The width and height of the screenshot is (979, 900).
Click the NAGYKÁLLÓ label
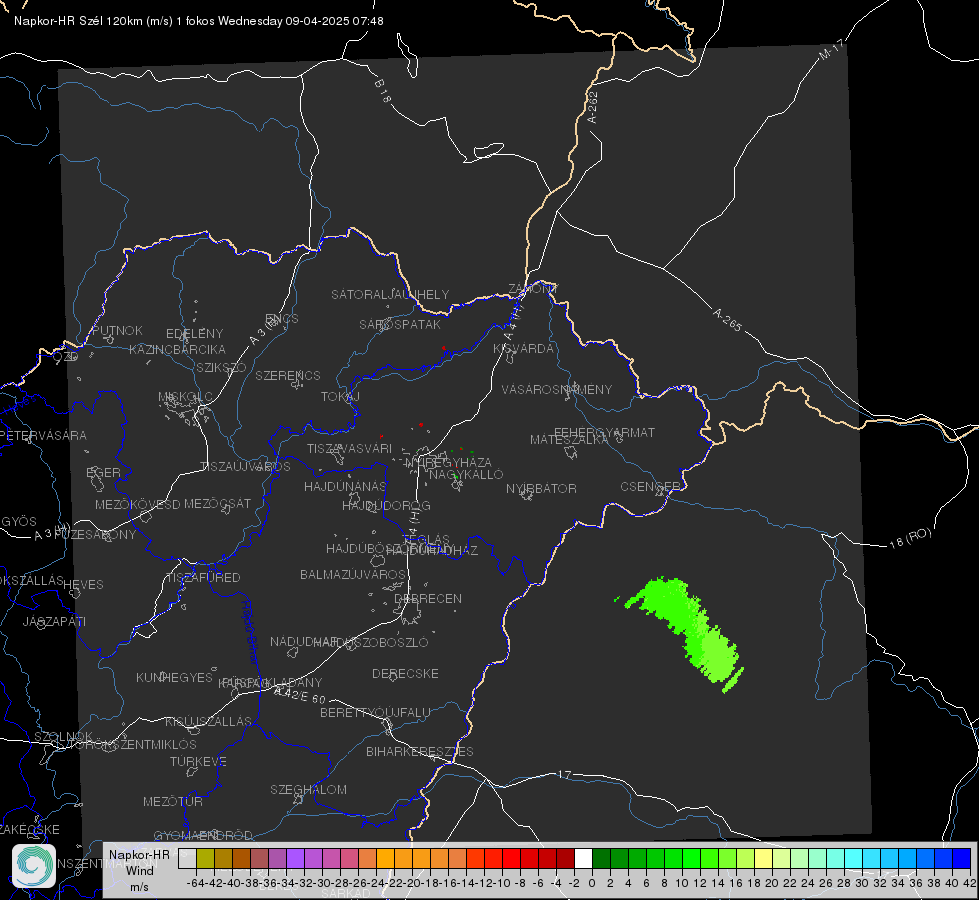click(x=466, y=475)
